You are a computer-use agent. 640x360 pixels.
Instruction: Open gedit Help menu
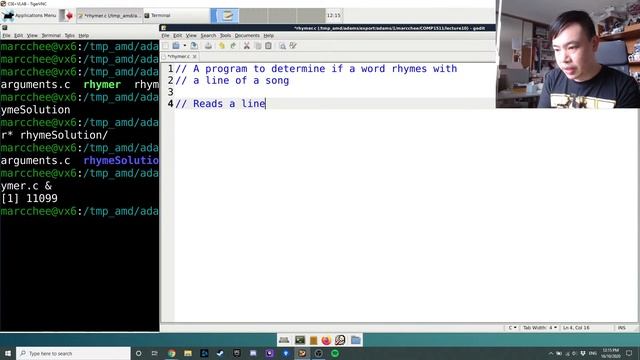tap(269, 36)
